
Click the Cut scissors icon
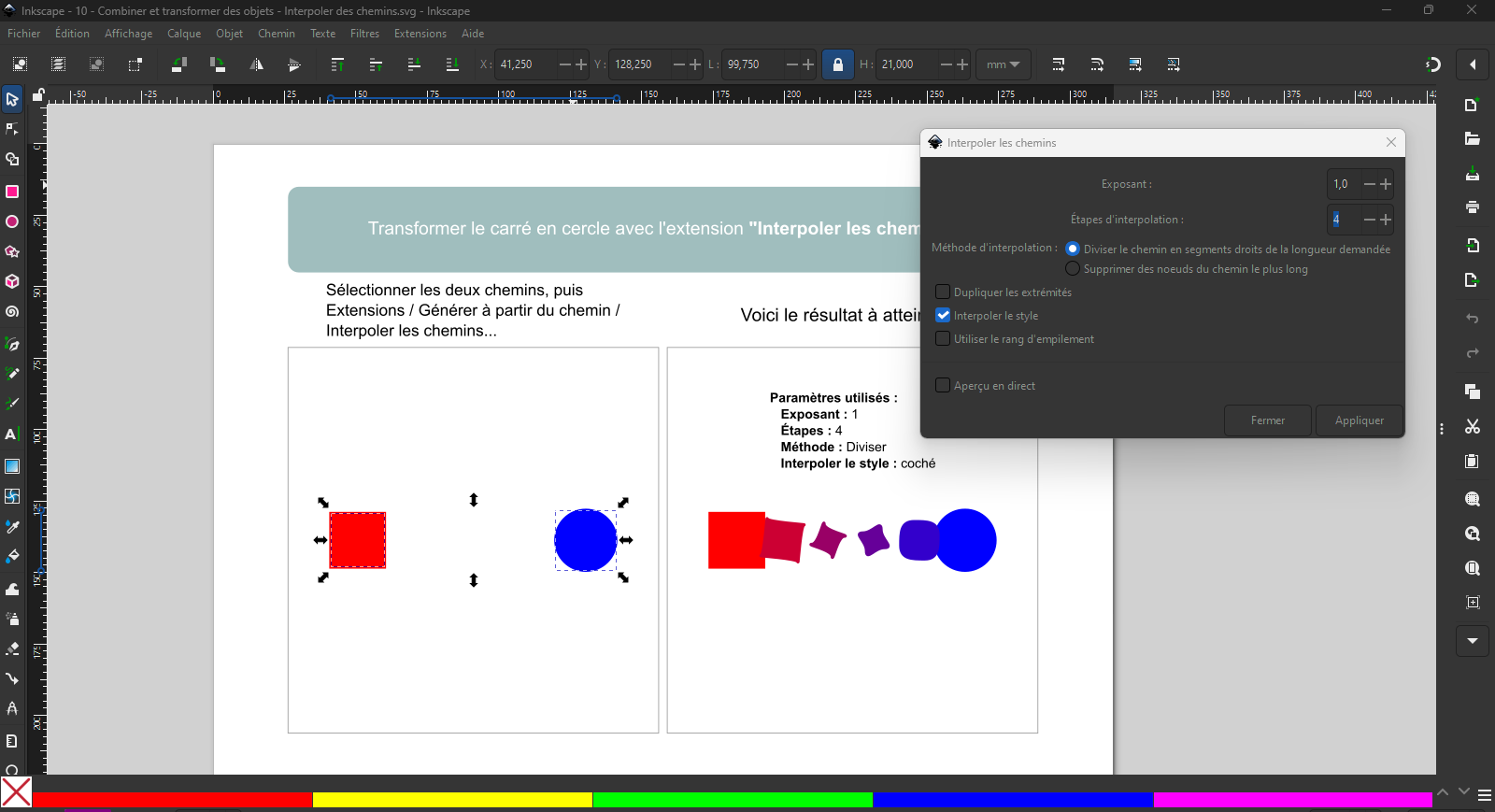tap(1473, 426)
